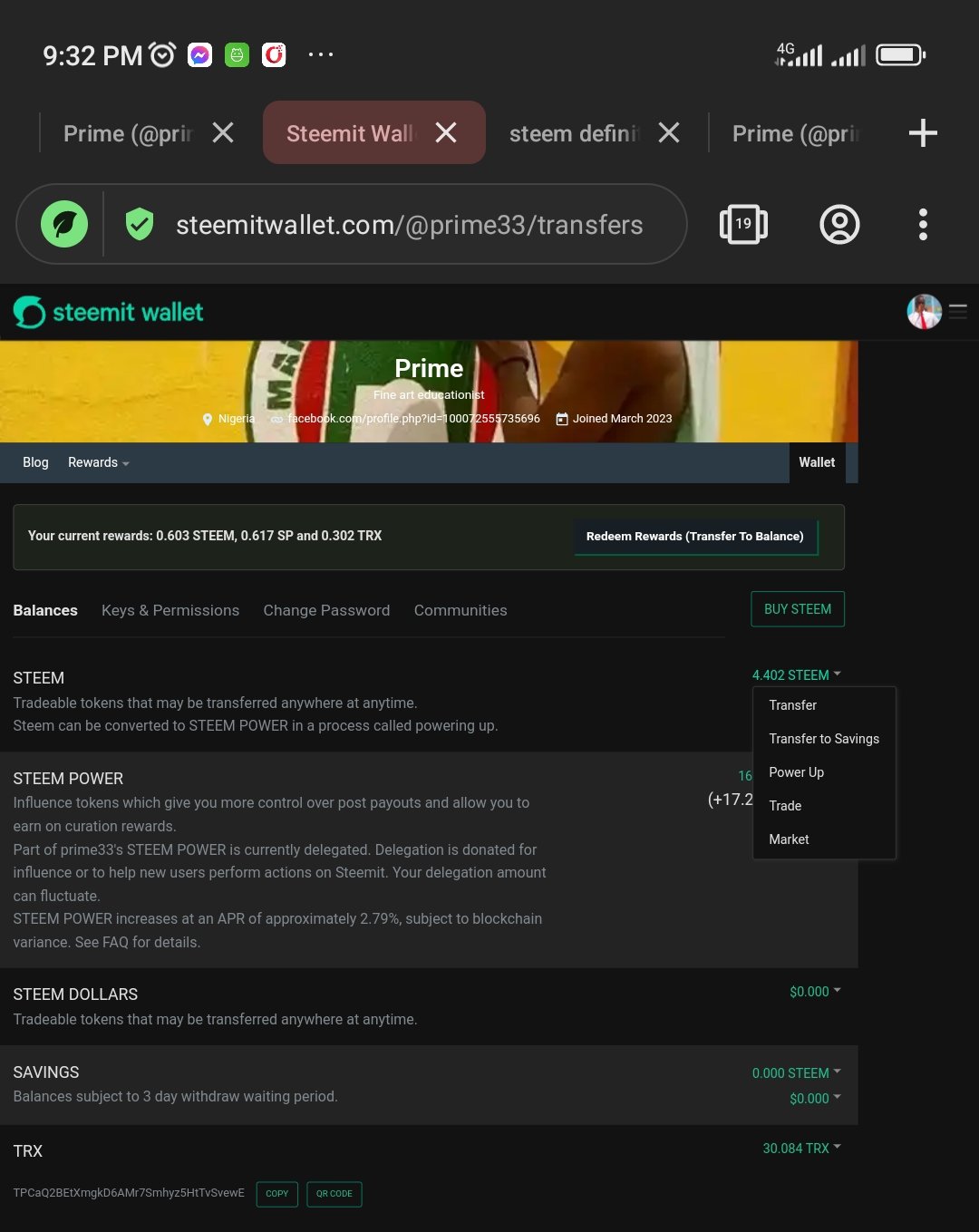This screenshot has height=1232, width=979.
Task: Tap the alarm clock status icon
Action: 162,55
